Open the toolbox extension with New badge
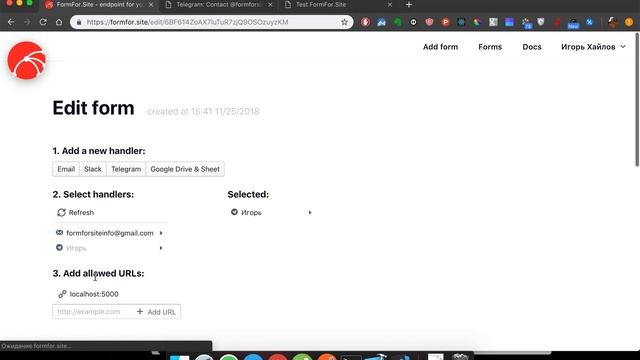Image resolution: width=640 pixels, height=360 pixels. 573,23
